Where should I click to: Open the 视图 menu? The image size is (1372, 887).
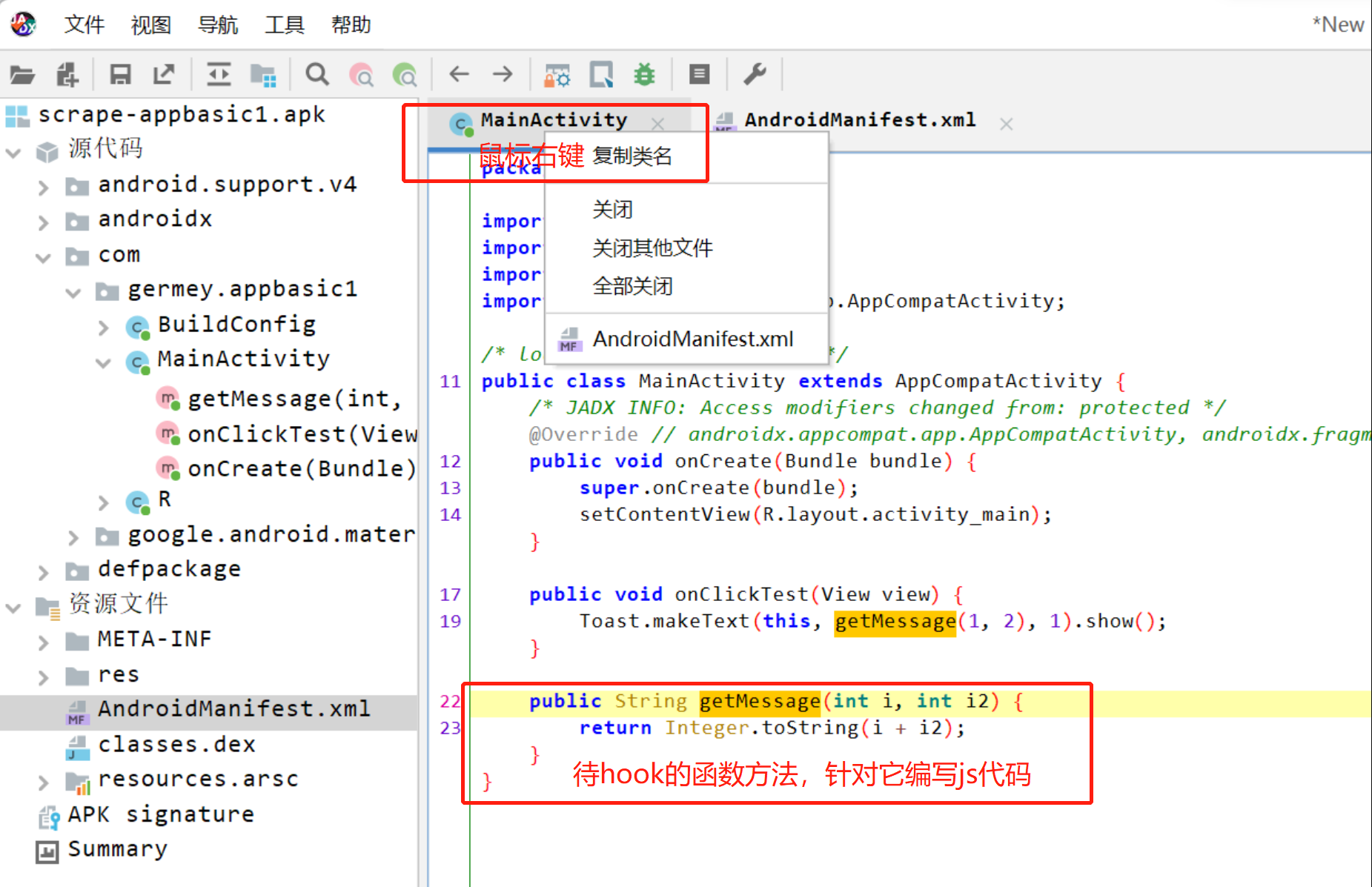pyautogui.click(x=151, y=24)
